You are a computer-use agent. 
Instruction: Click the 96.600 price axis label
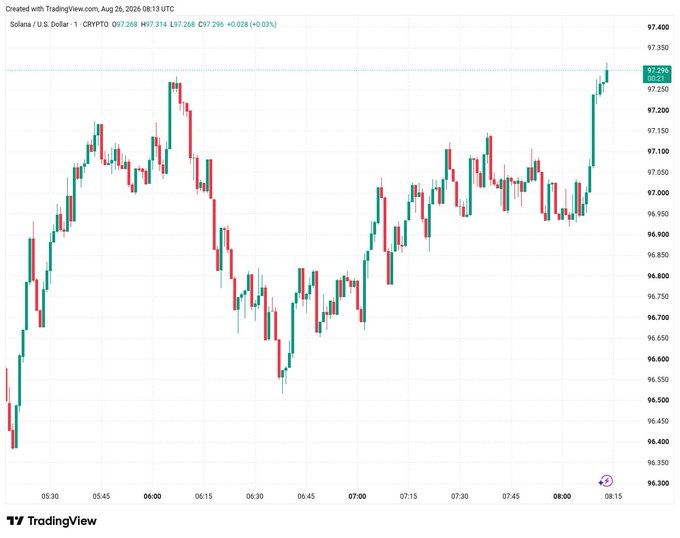[658, 359]
